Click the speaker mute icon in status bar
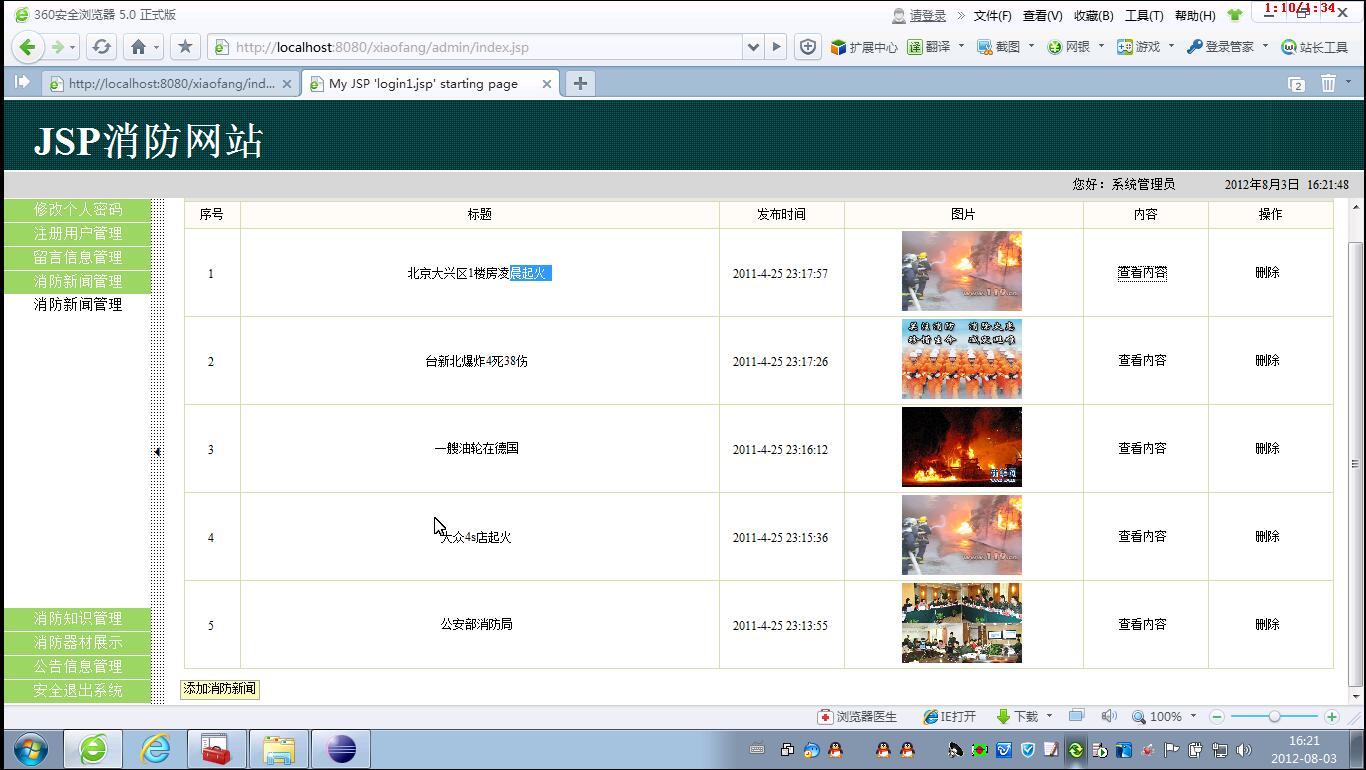The image size is (1366, 770). [x=1109, y=716]
